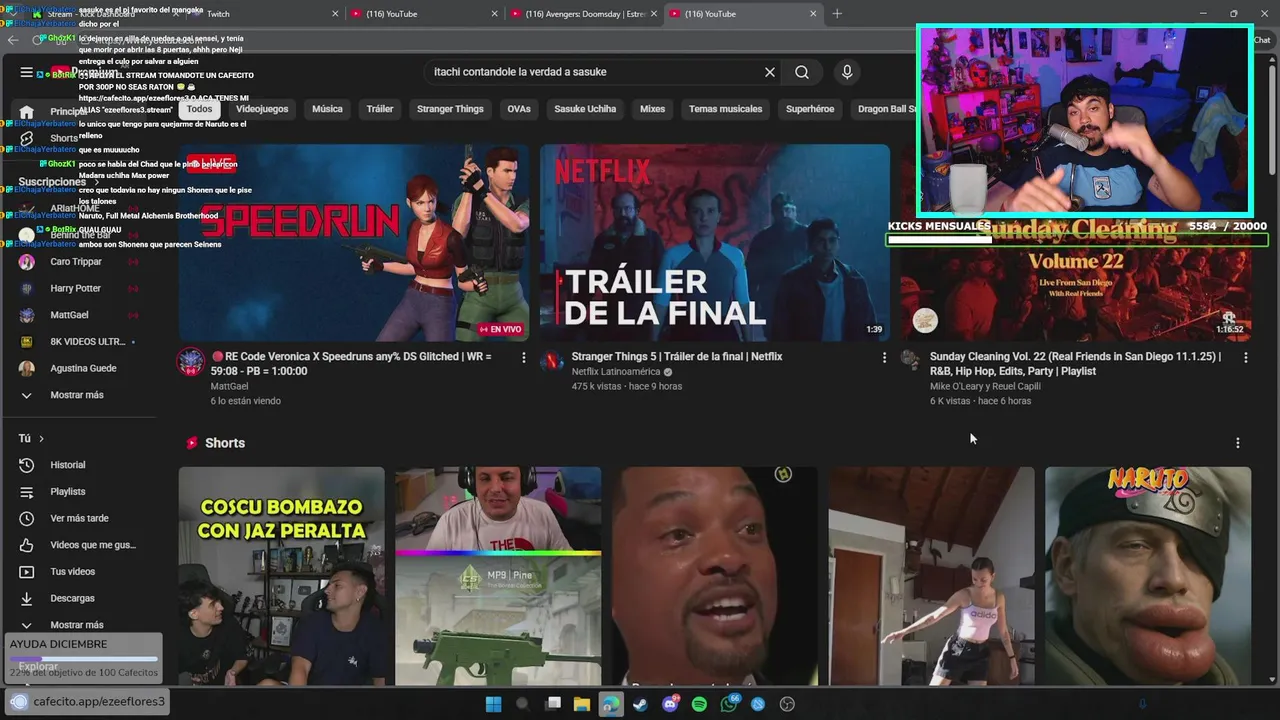
Task: Open the Naruto big-lips short thumbnail
Action: pyautogui.click(x=1148, y=576)
